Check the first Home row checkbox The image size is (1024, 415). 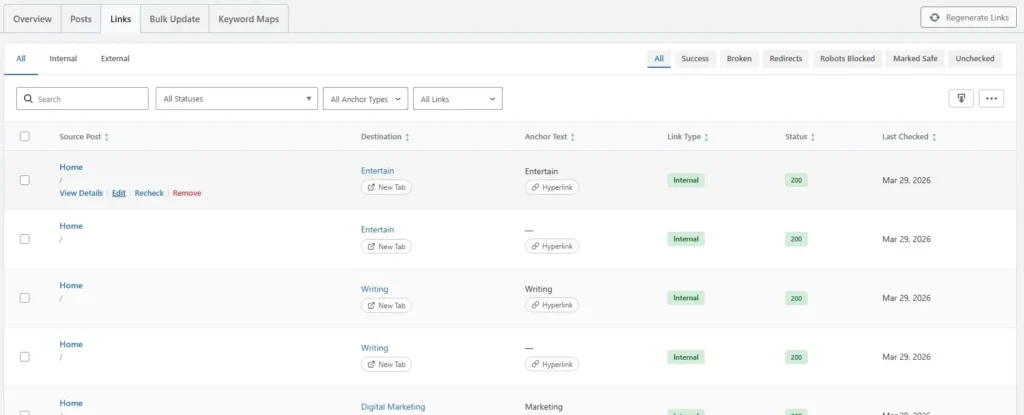[x=25, y=180]
